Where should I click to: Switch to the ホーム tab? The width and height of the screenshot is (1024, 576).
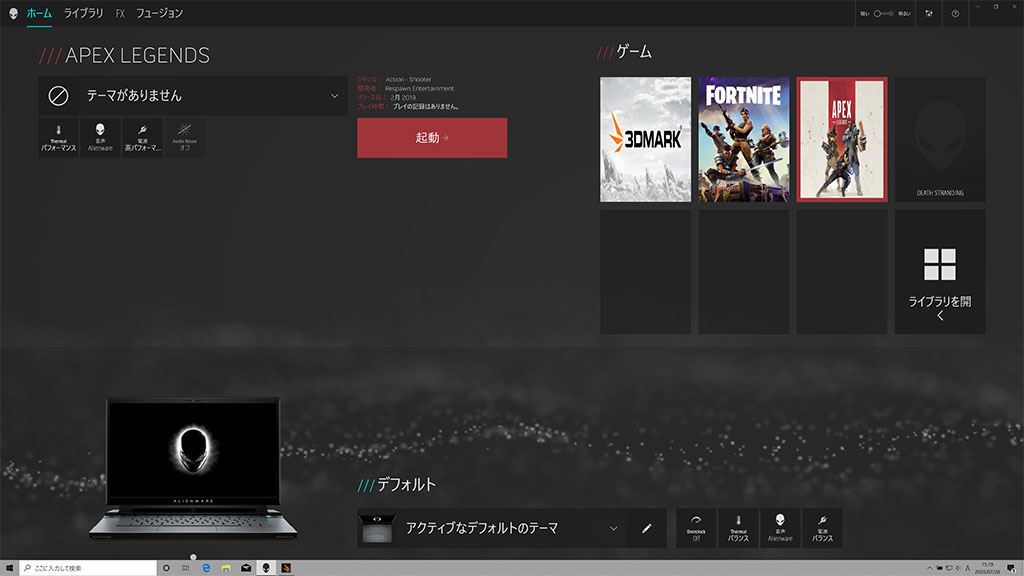click(39, 13)
